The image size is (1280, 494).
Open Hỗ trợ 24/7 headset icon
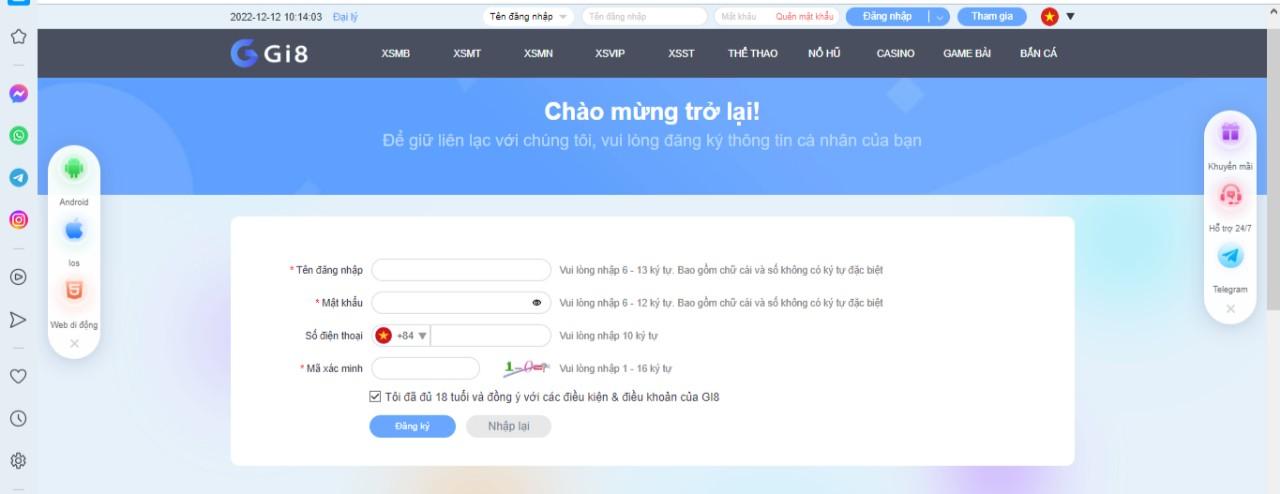pyautogui.click(x=1230, y=195)
